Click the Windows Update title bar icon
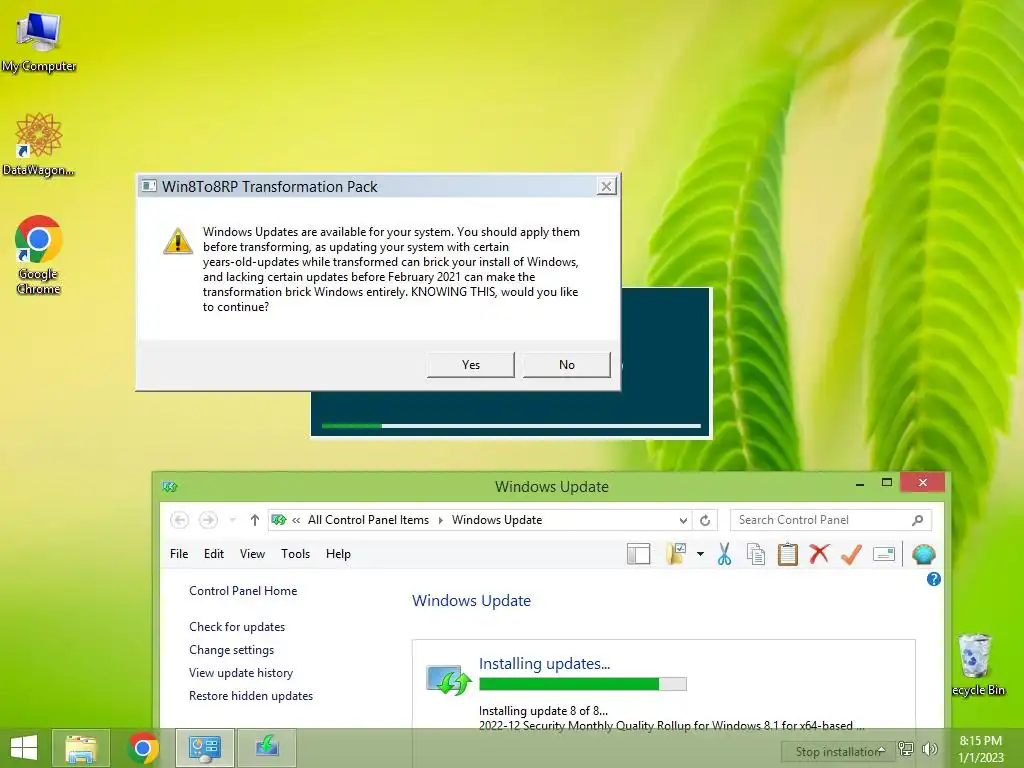Screen dimensions: 1024x768 [x=170, y=487]
